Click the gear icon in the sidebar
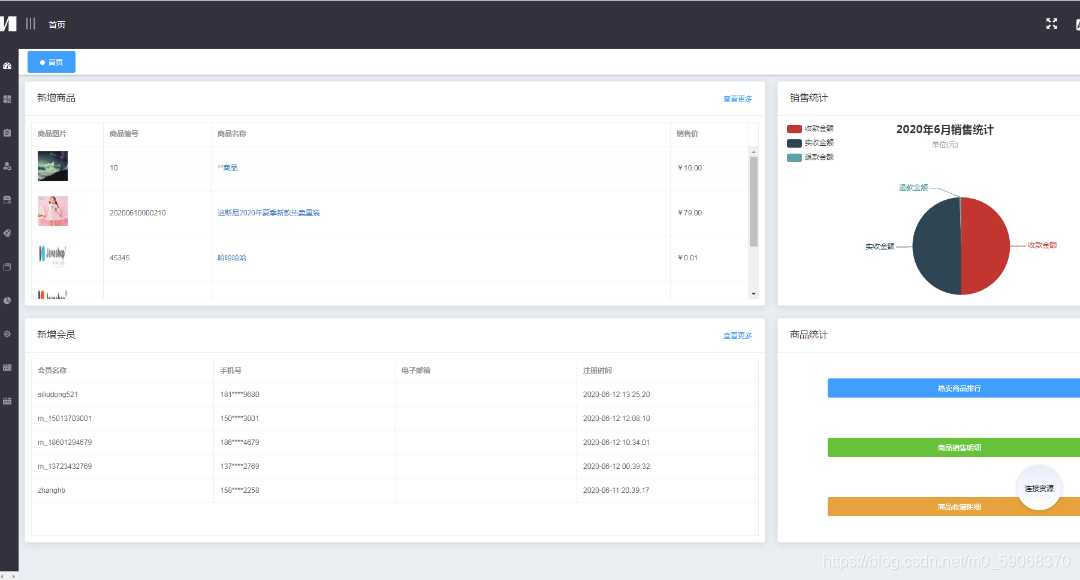The height and width of the screenshot is (580, 1080). coord(8,333)
